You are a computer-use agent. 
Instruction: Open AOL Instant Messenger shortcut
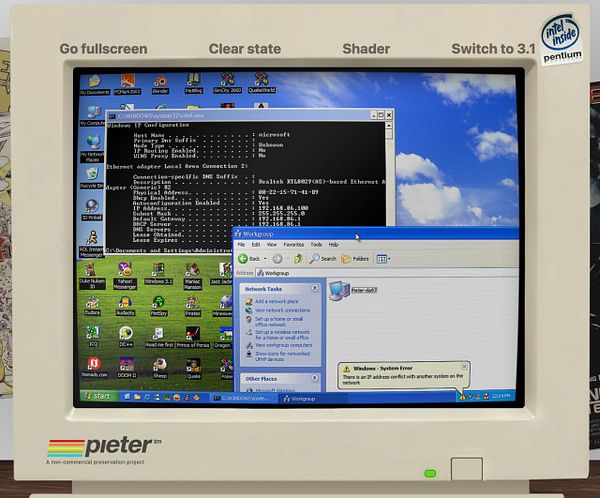[91, 244]
